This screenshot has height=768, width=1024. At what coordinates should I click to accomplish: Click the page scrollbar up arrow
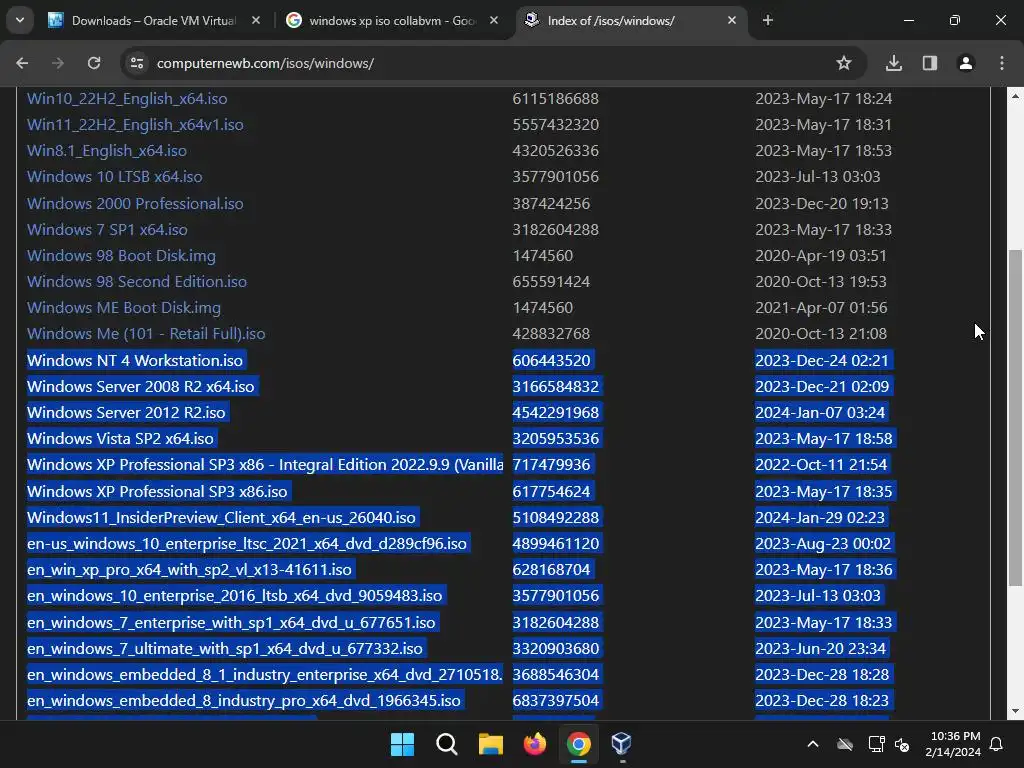point(1015,95)
